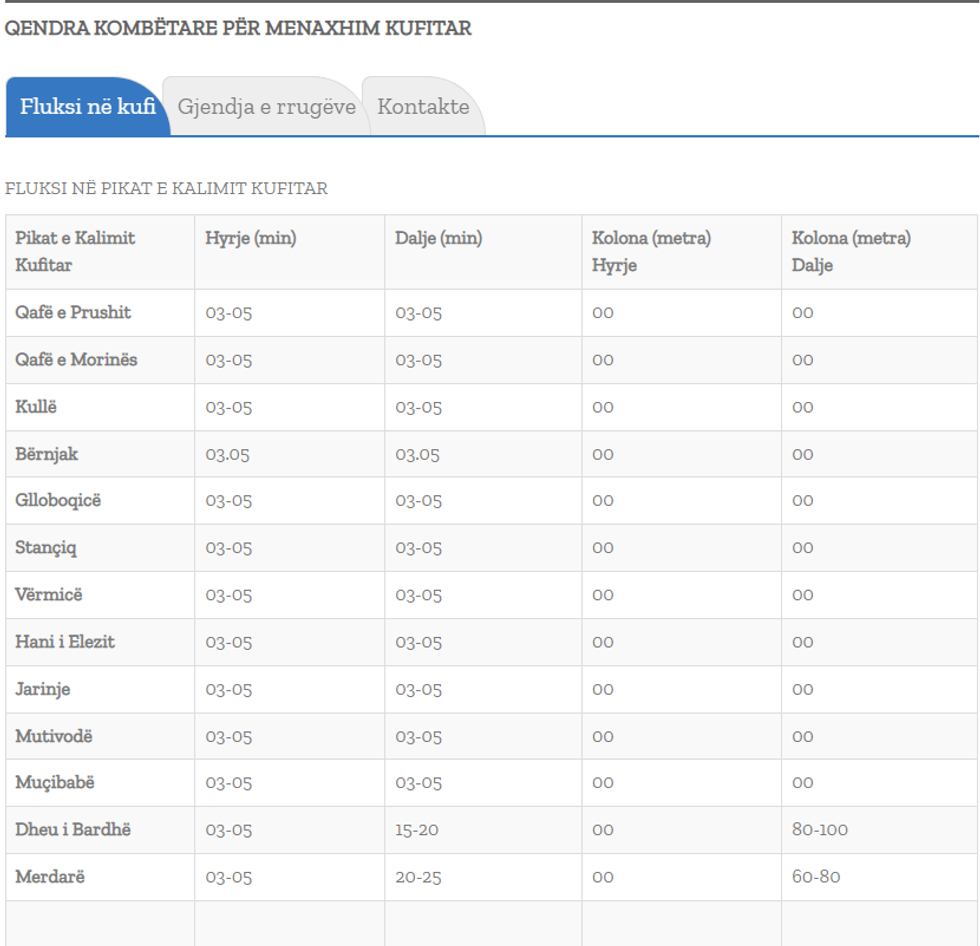This screenshot has width=980, height=946.
Task: Select the Hani i Elezit crossing
Action: click(x=65, y=642)
